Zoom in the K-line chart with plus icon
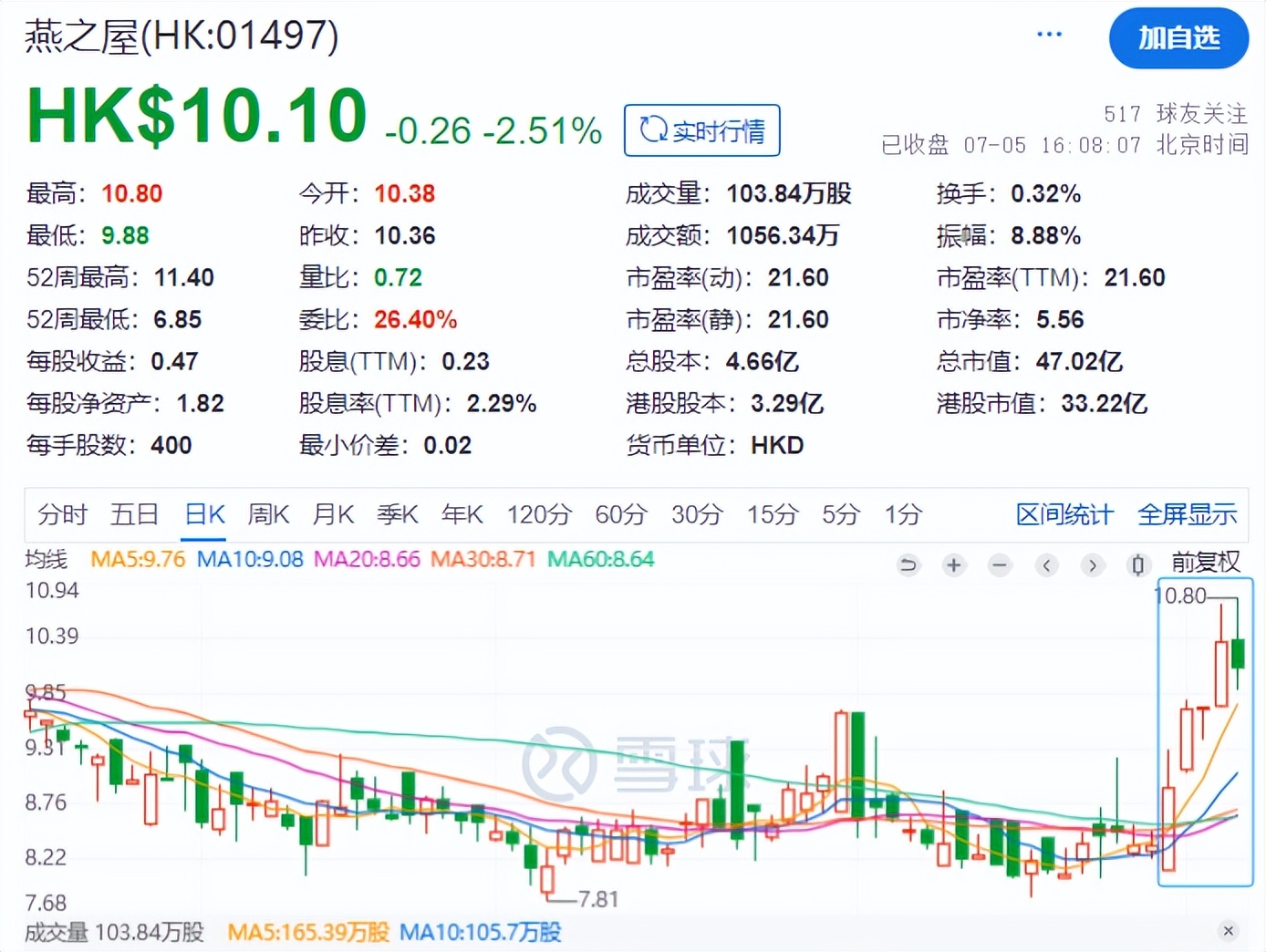The width and height of the screenshot is (1266, 952). [x=954, y=565]
